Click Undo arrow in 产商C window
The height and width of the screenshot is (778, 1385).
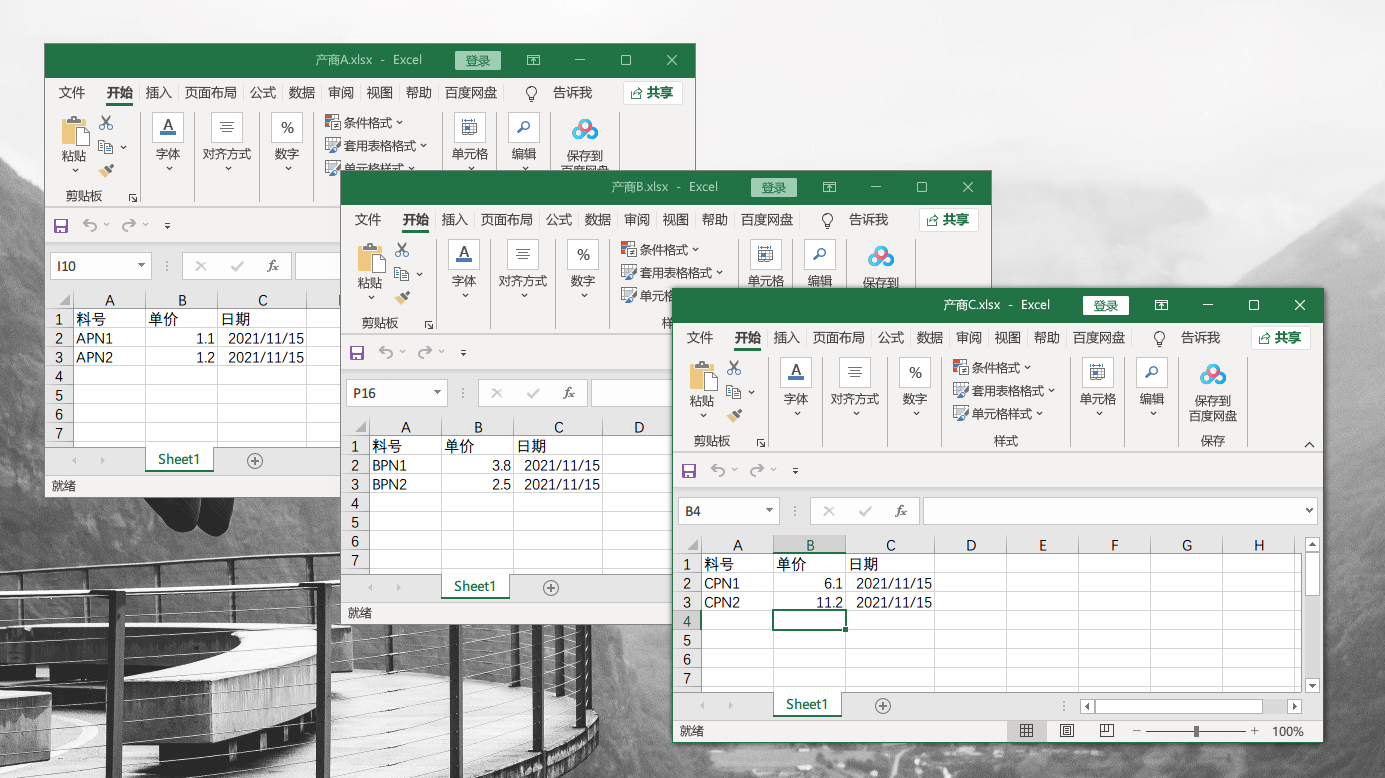pos(718,470)
